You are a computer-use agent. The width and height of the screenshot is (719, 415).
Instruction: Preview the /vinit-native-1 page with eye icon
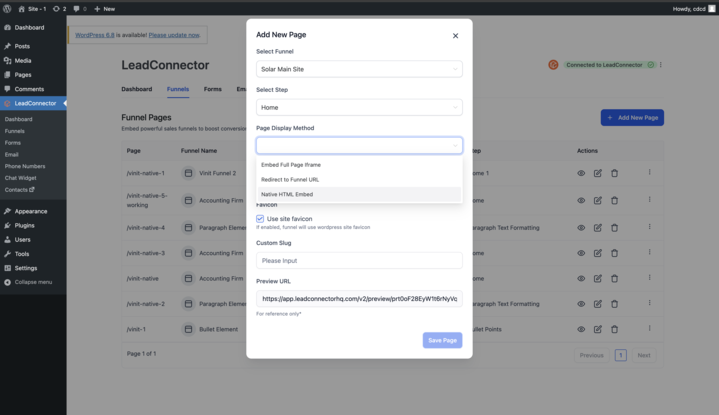[581, 173]
